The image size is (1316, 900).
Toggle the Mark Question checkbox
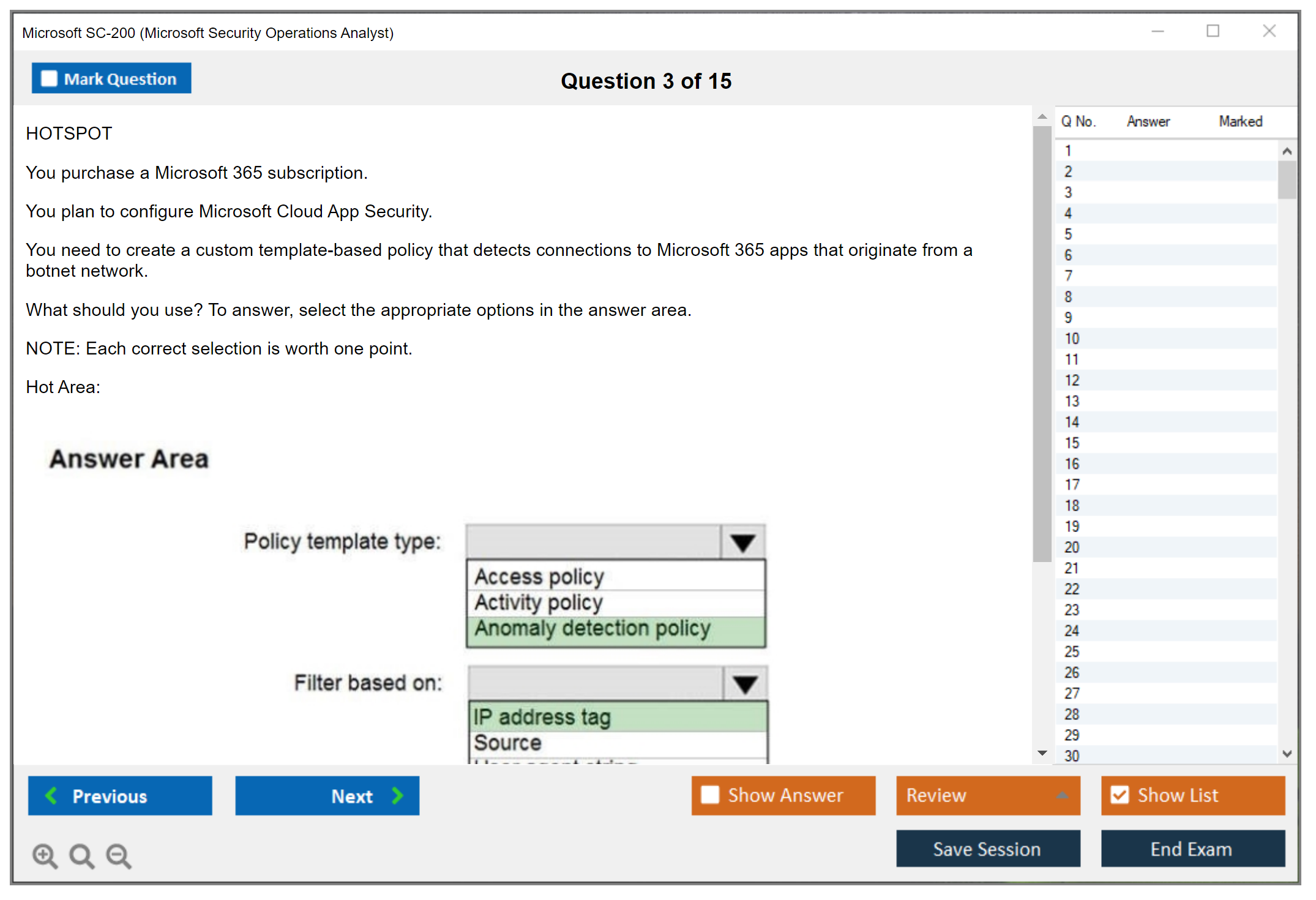49,78
